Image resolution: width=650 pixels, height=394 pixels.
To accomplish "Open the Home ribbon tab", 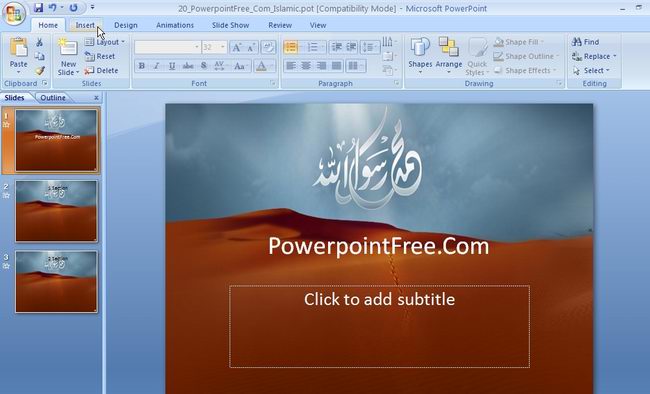I will tap(48, 25).
